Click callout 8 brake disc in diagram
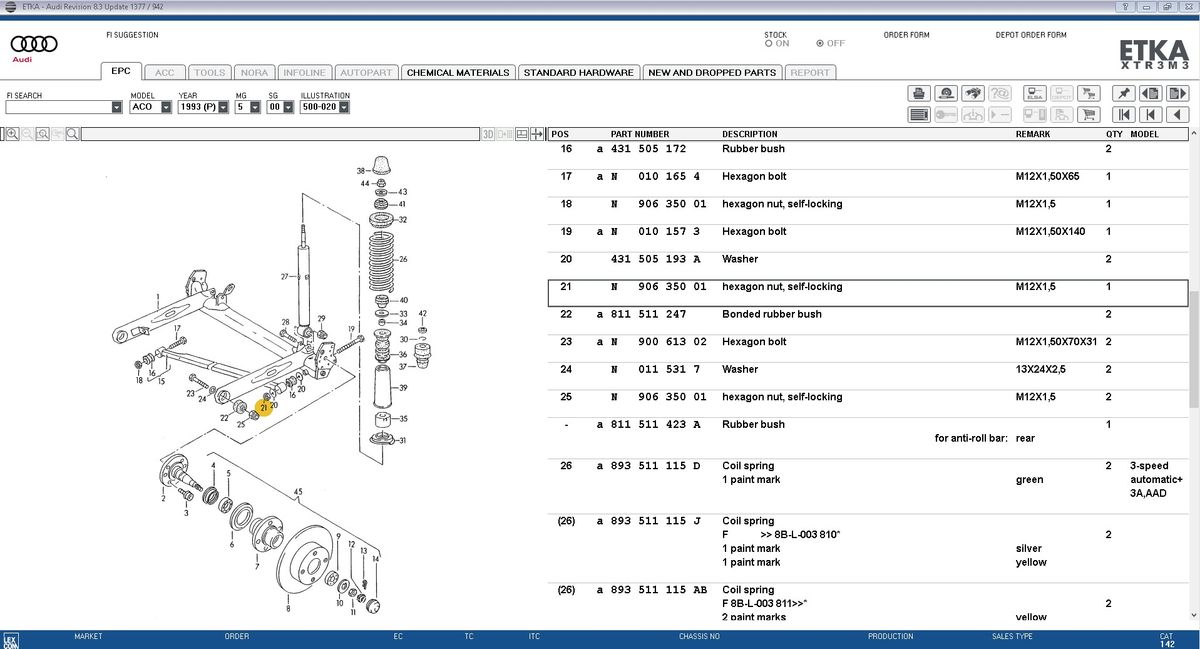This screenshot has height=649, width=1200. click(288, 609)
